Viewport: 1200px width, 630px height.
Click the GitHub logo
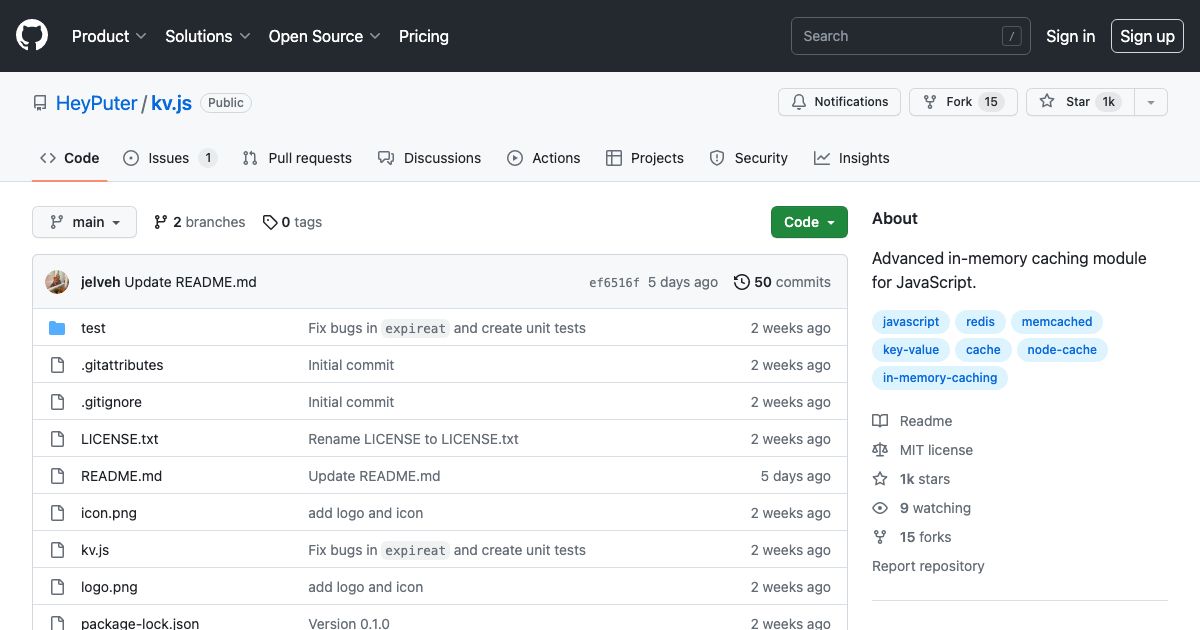point(31,35)
